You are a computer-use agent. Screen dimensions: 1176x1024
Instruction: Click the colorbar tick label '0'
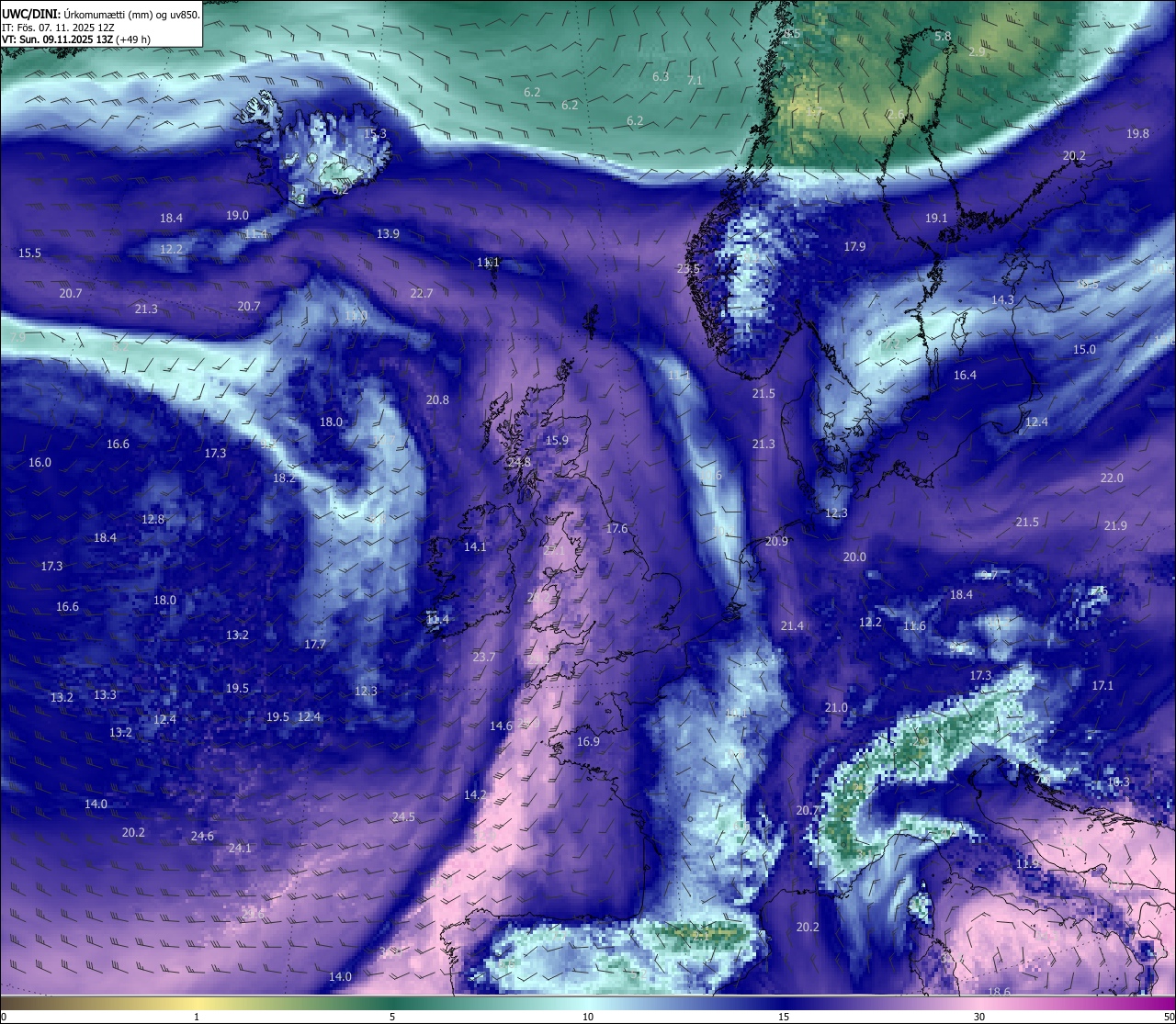tap(4, 1017)
